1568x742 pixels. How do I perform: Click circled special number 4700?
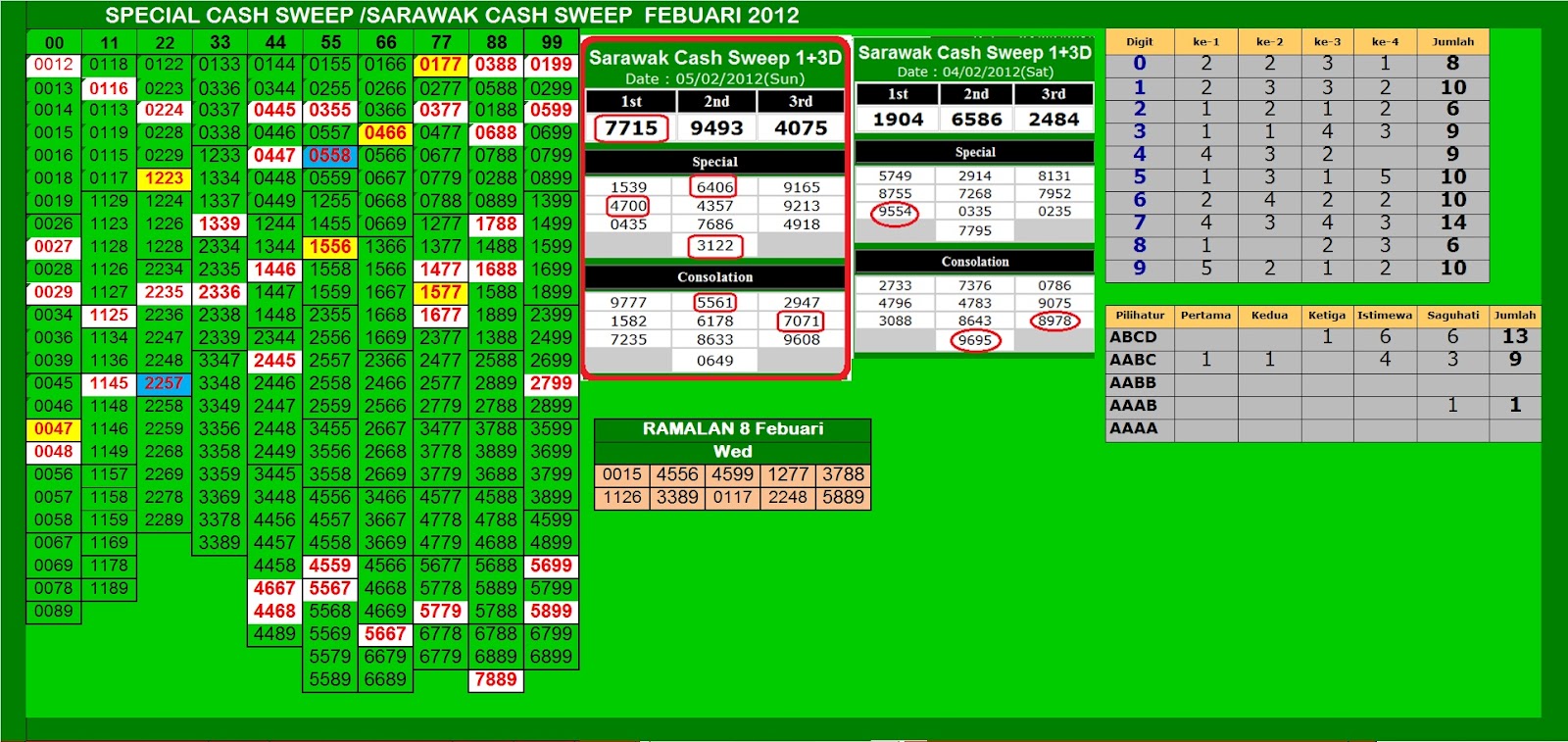[x=628, y=206]
